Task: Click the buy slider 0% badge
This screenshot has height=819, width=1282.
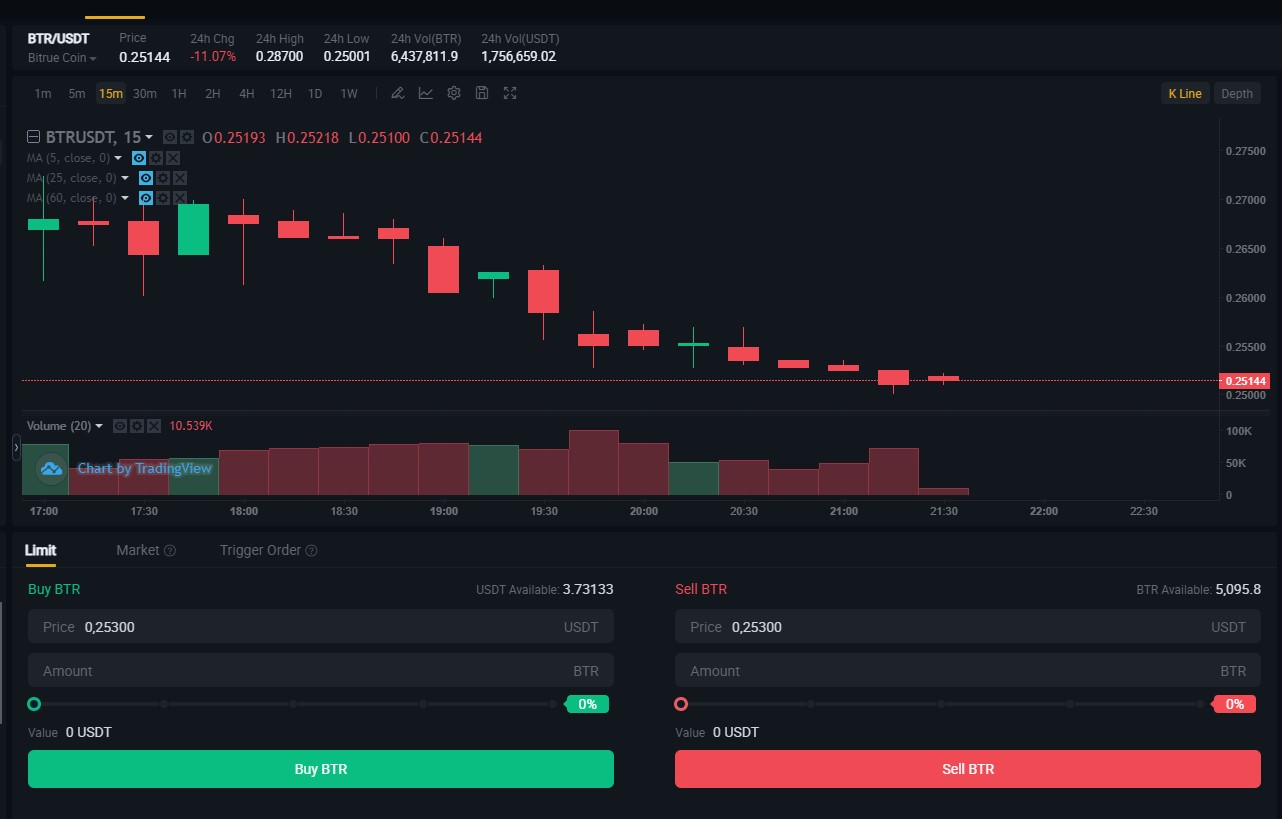Action: 588,704
